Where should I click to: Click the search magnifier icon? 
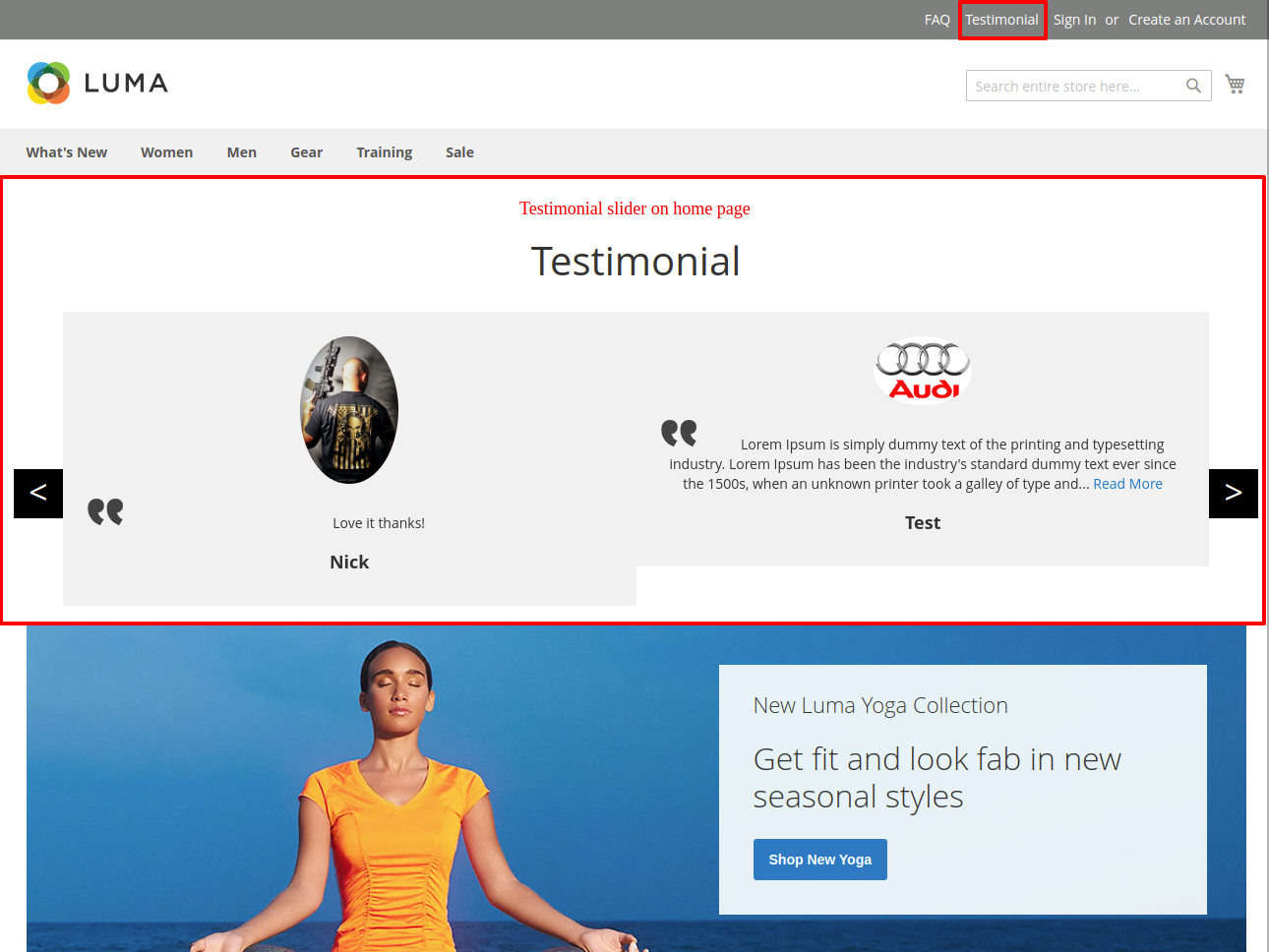pos(1193,86)
